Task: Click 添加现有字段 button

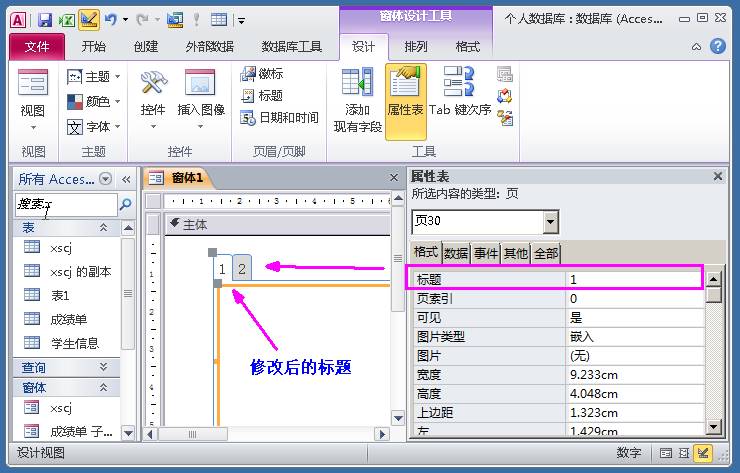Action: pos(357,100)
